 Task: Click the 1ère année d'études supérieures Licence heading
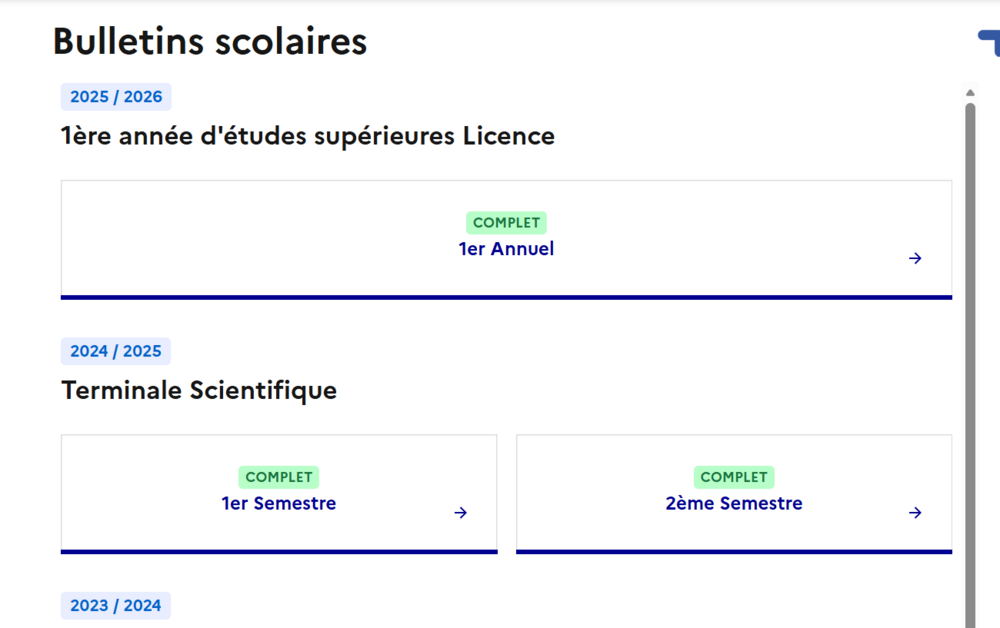tap(308, 136)
